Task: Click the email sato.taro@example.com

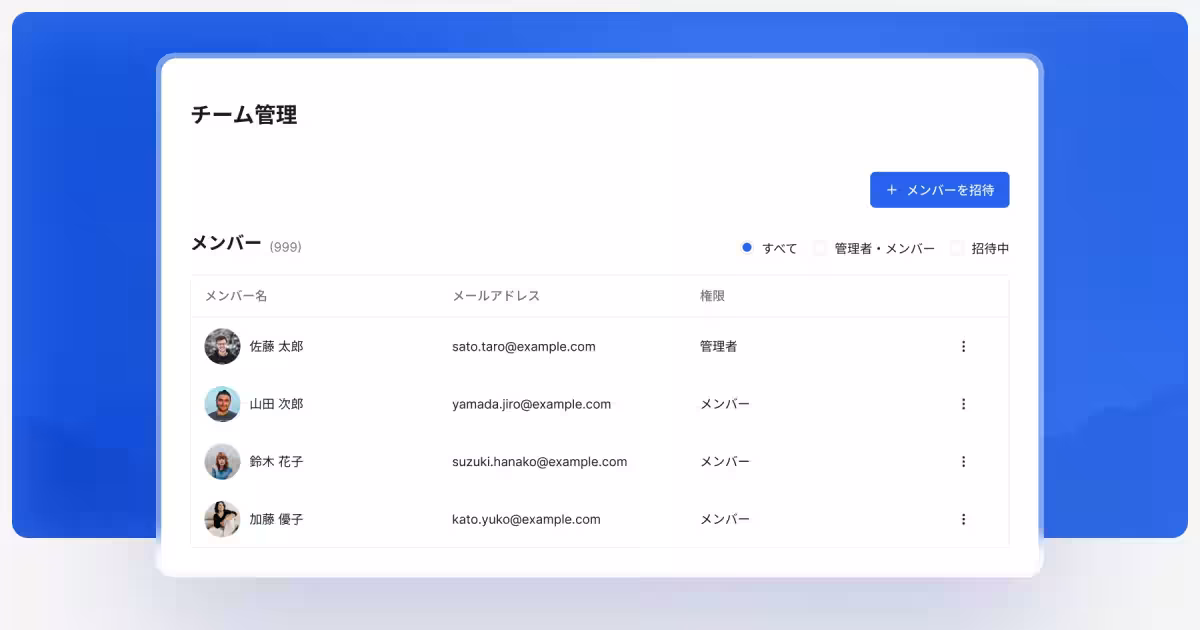Action: click(x=523, y=346)
